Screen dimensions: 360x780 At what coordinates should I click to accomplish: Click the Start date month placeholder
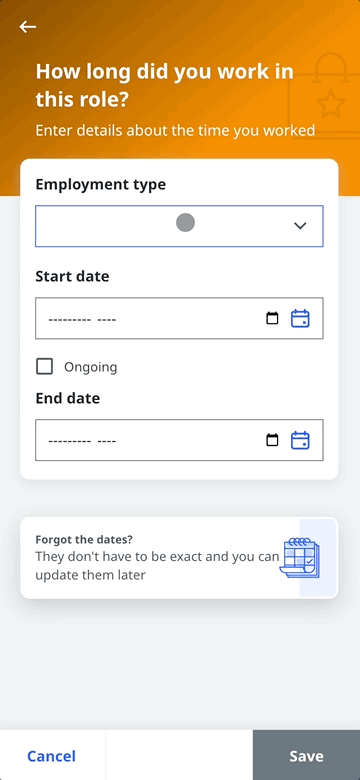point(70,319)
